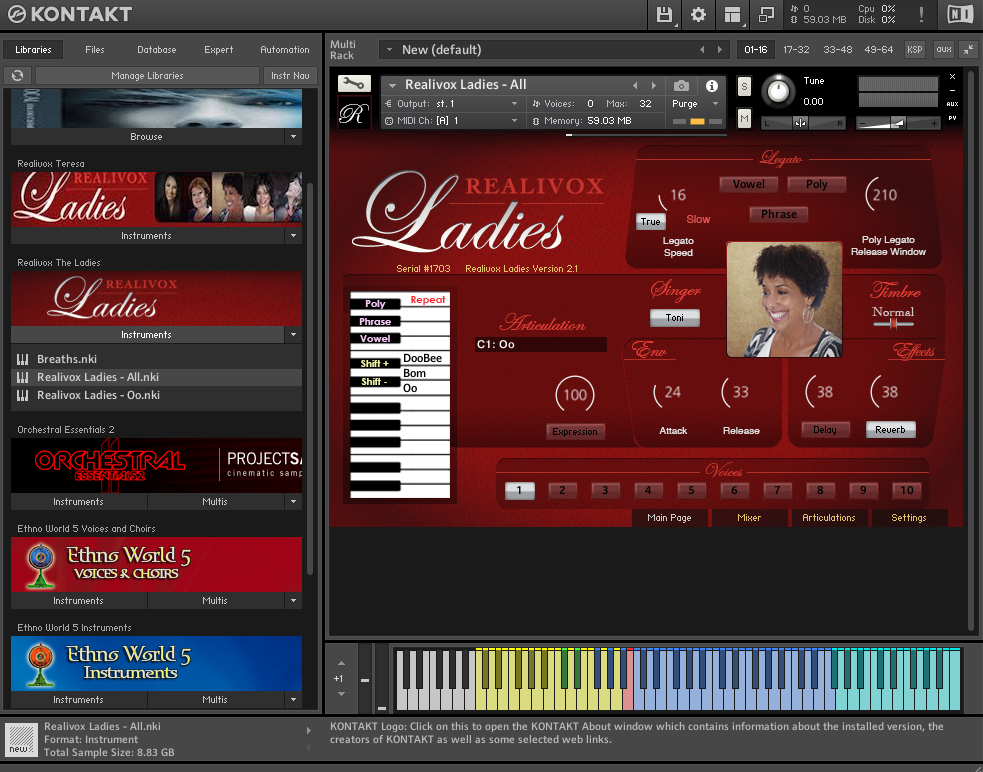Click the Realivox R instrument icon
This screenshot has width=983, height=772.
354,113
